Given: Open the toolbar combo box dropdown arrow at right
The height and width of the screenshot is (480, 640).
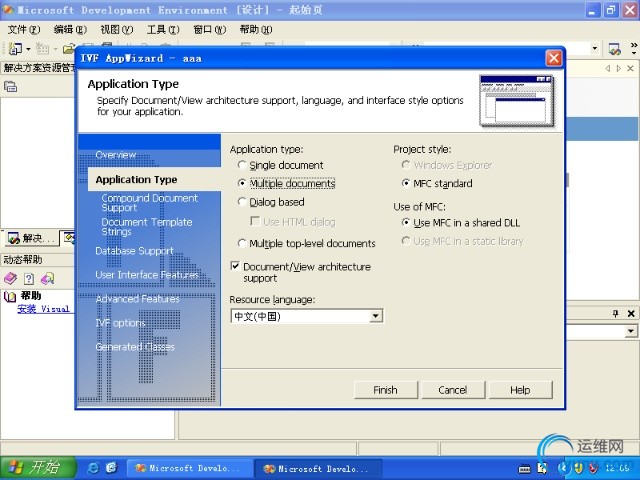Looking at the screenshot, I should coord(595,49).
